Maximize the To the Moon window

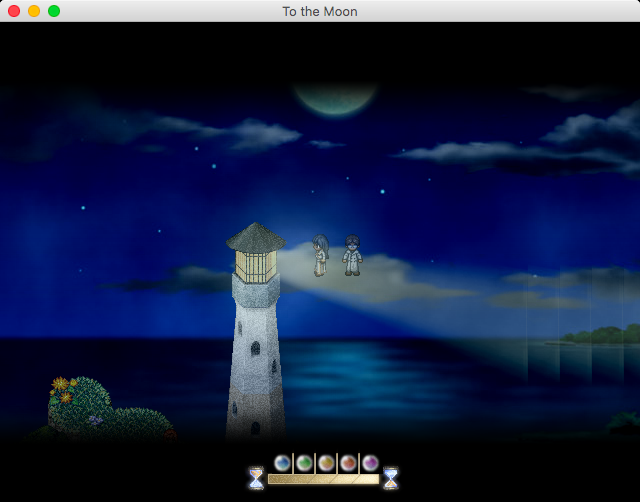[x=54, y=11]
